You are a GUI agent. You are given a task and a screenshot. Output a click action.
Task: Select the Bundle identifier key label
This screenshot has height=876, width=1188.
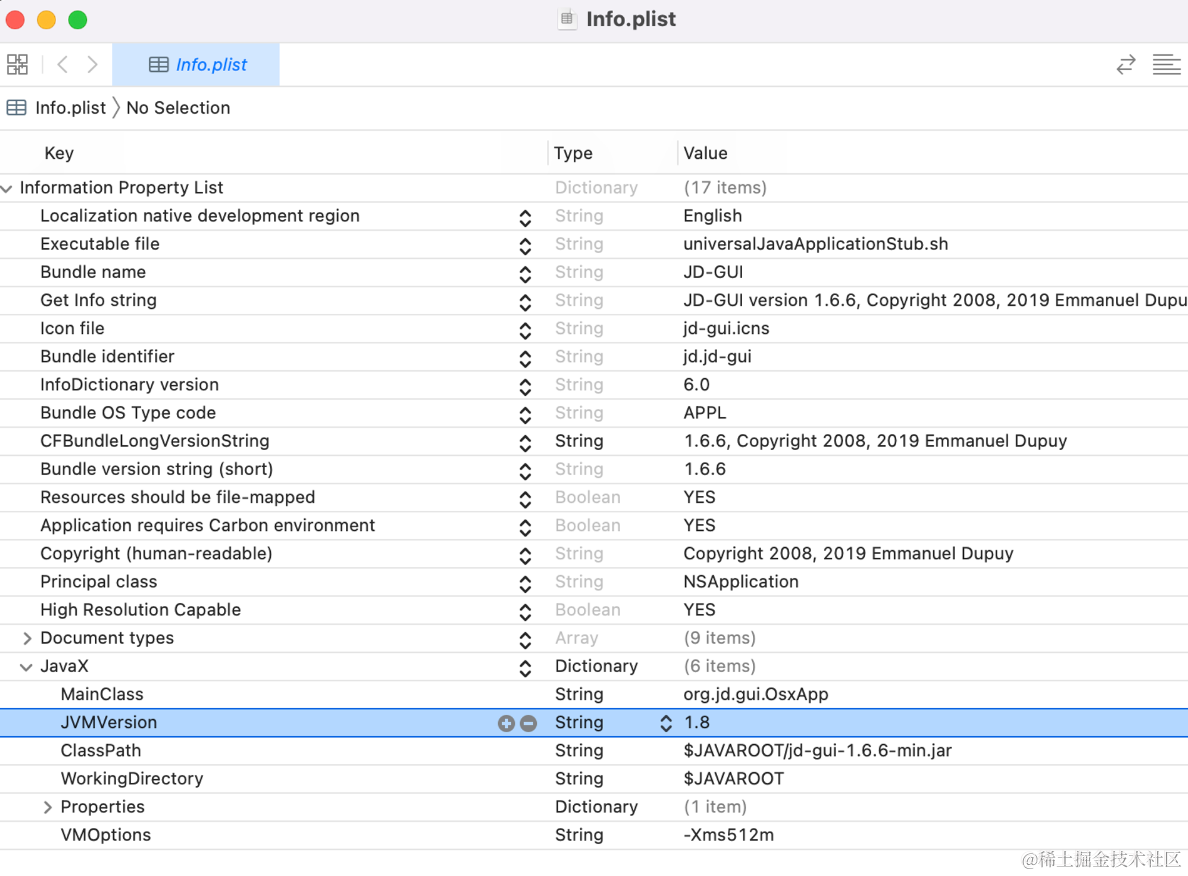pos(107,356)
